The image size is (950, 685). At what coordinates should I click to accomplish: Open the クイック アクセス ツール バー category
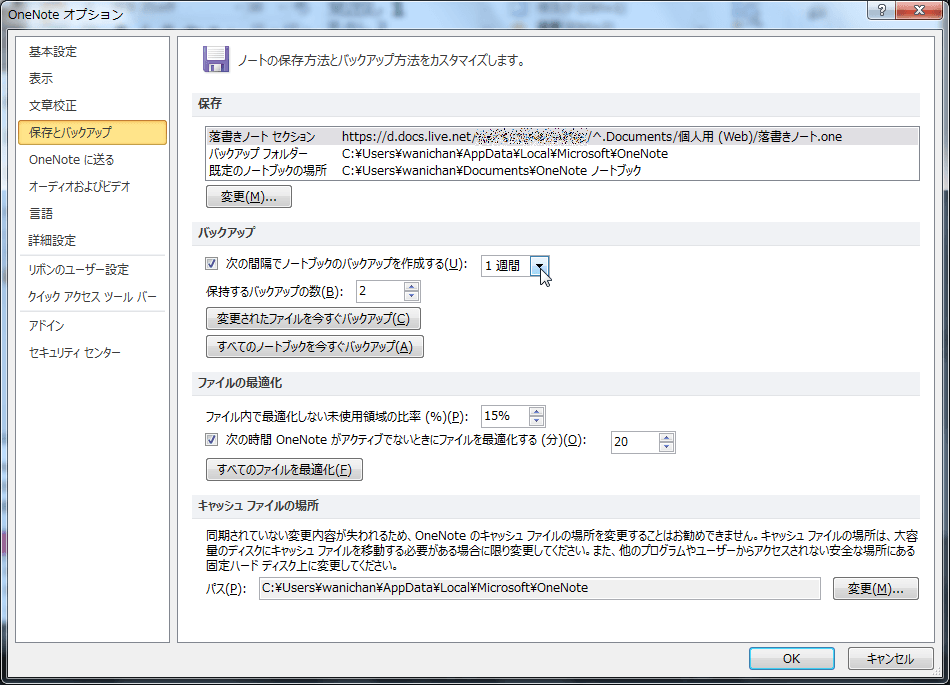pos(92,297)
